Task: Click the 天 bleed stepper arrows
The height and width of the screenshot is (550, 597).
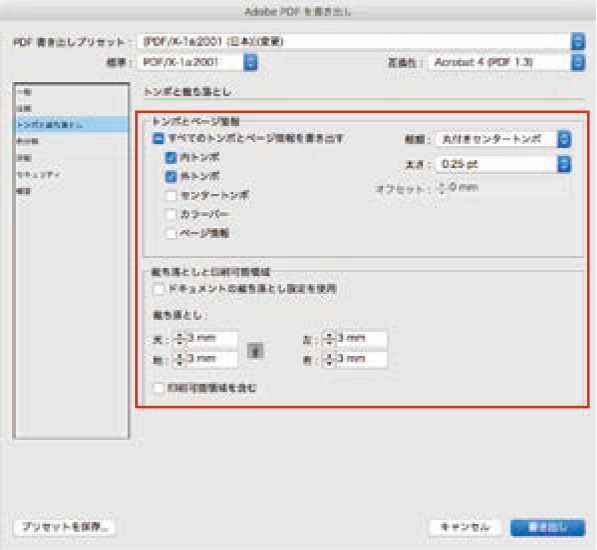Action: (x=180, y=338)
